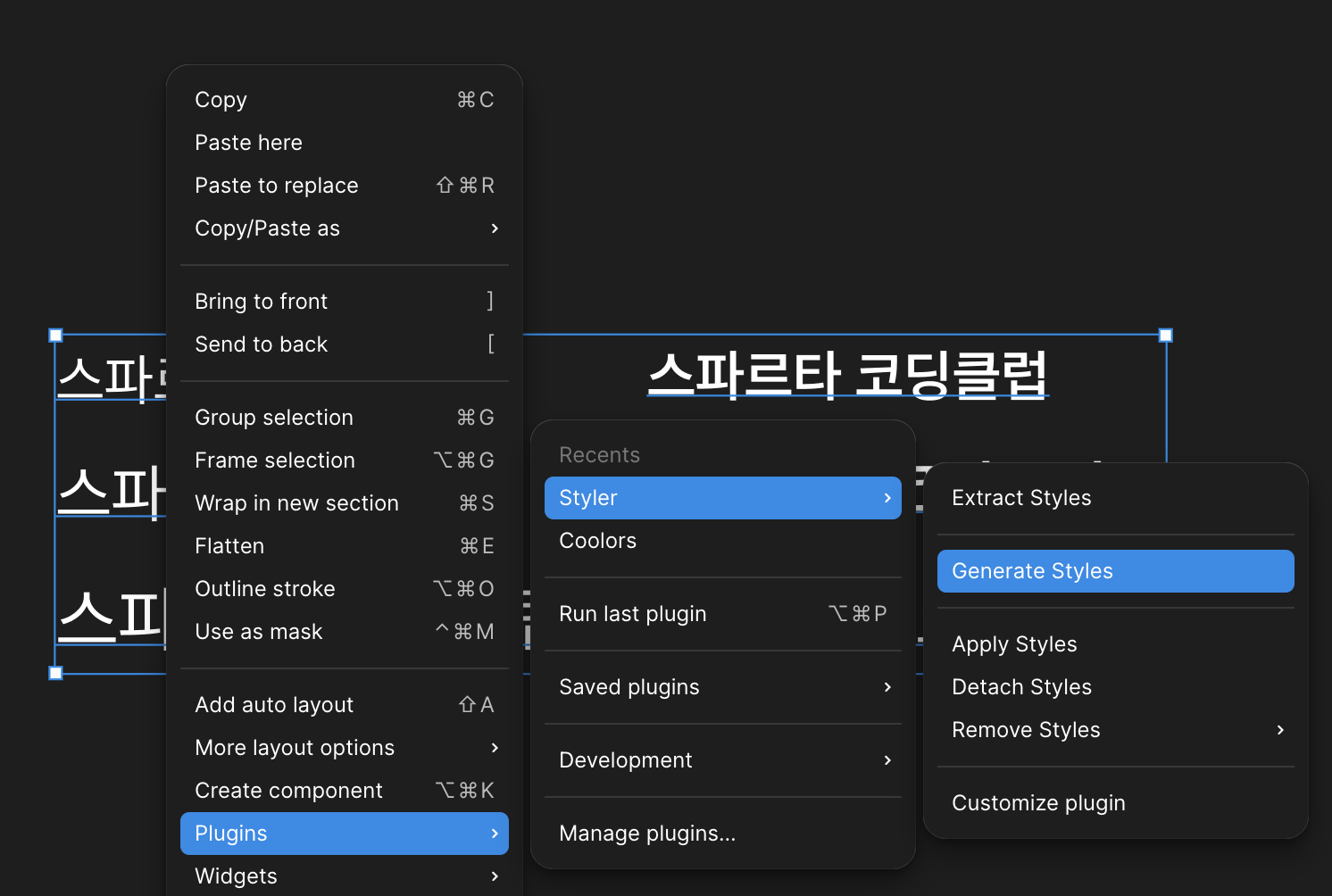
Task: Open the Styler plugin entry
Action: (x=723, y=498)
